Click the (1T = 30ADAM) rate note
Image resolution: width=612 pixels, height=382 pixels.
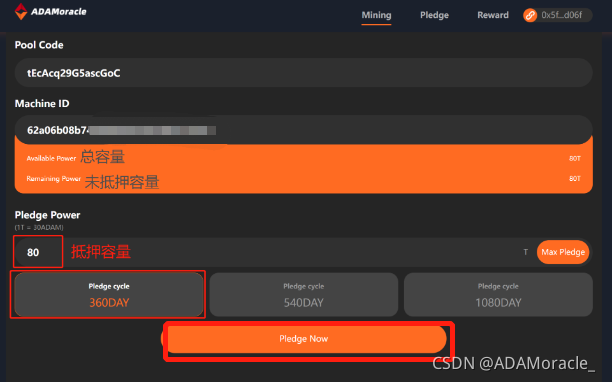[39, 227]
